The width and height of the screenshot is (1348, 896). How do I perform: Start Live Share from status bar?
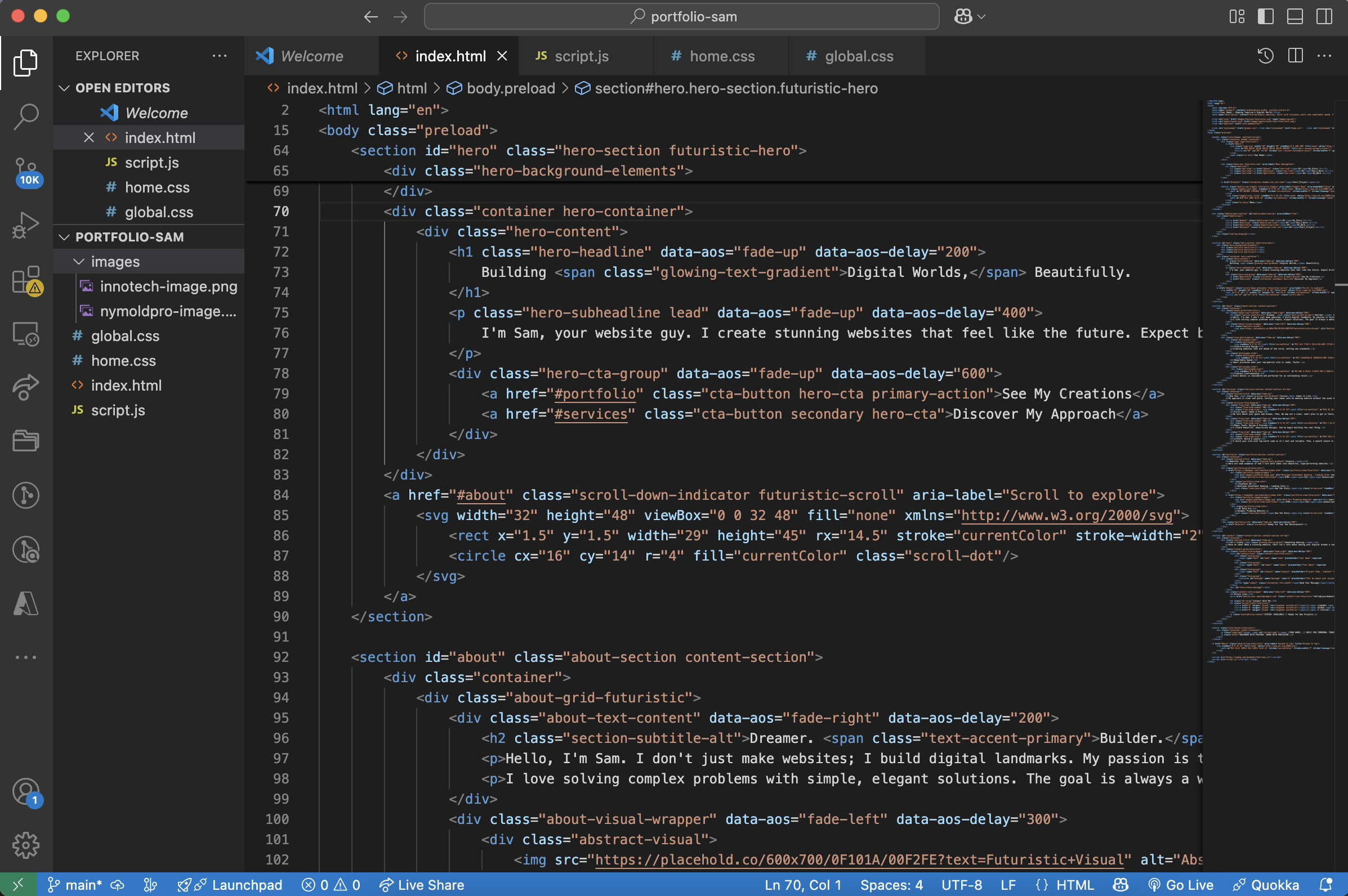click(422, 885)
